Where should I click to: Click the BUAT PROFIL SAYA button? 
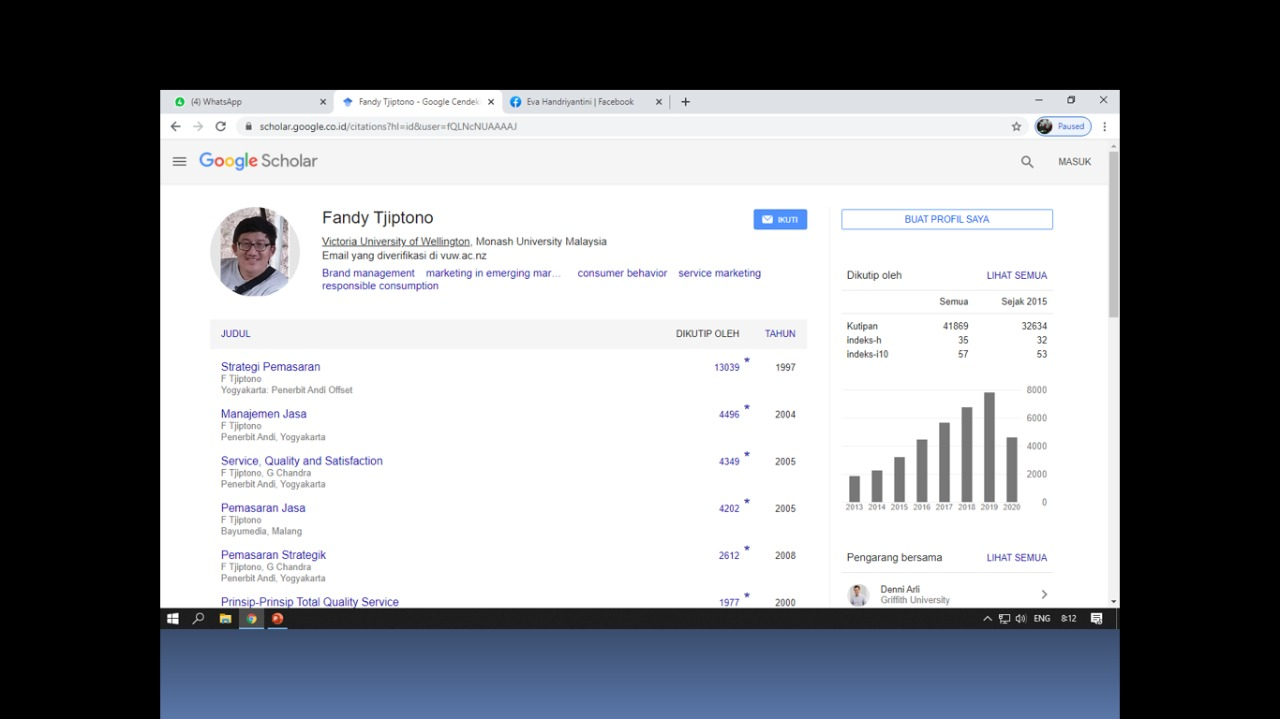pyautogui.click(x=947, y=219)
